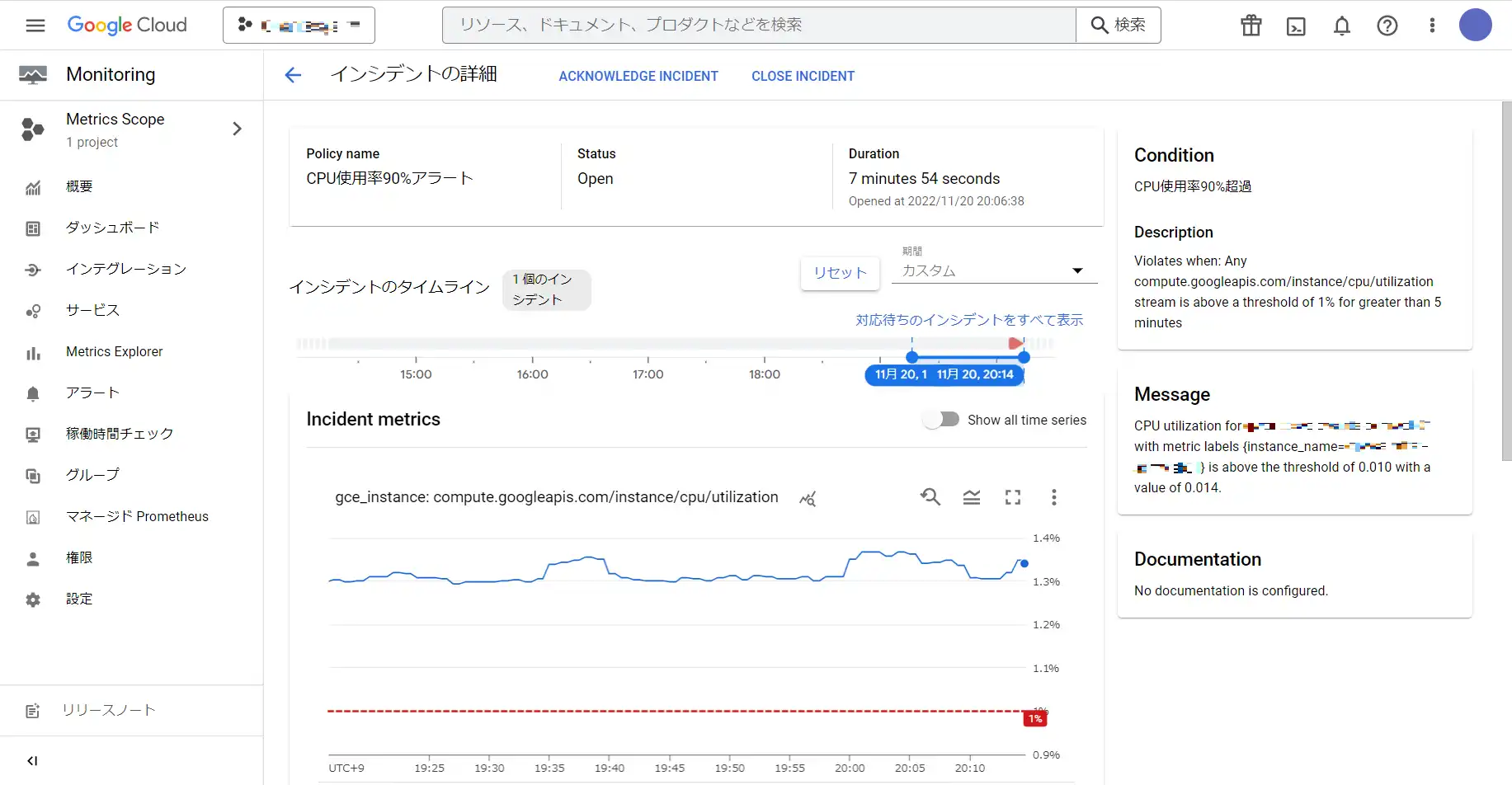Click the 1% threshold label
The width and height of the screenshot is (1512, 785).
1035,719
